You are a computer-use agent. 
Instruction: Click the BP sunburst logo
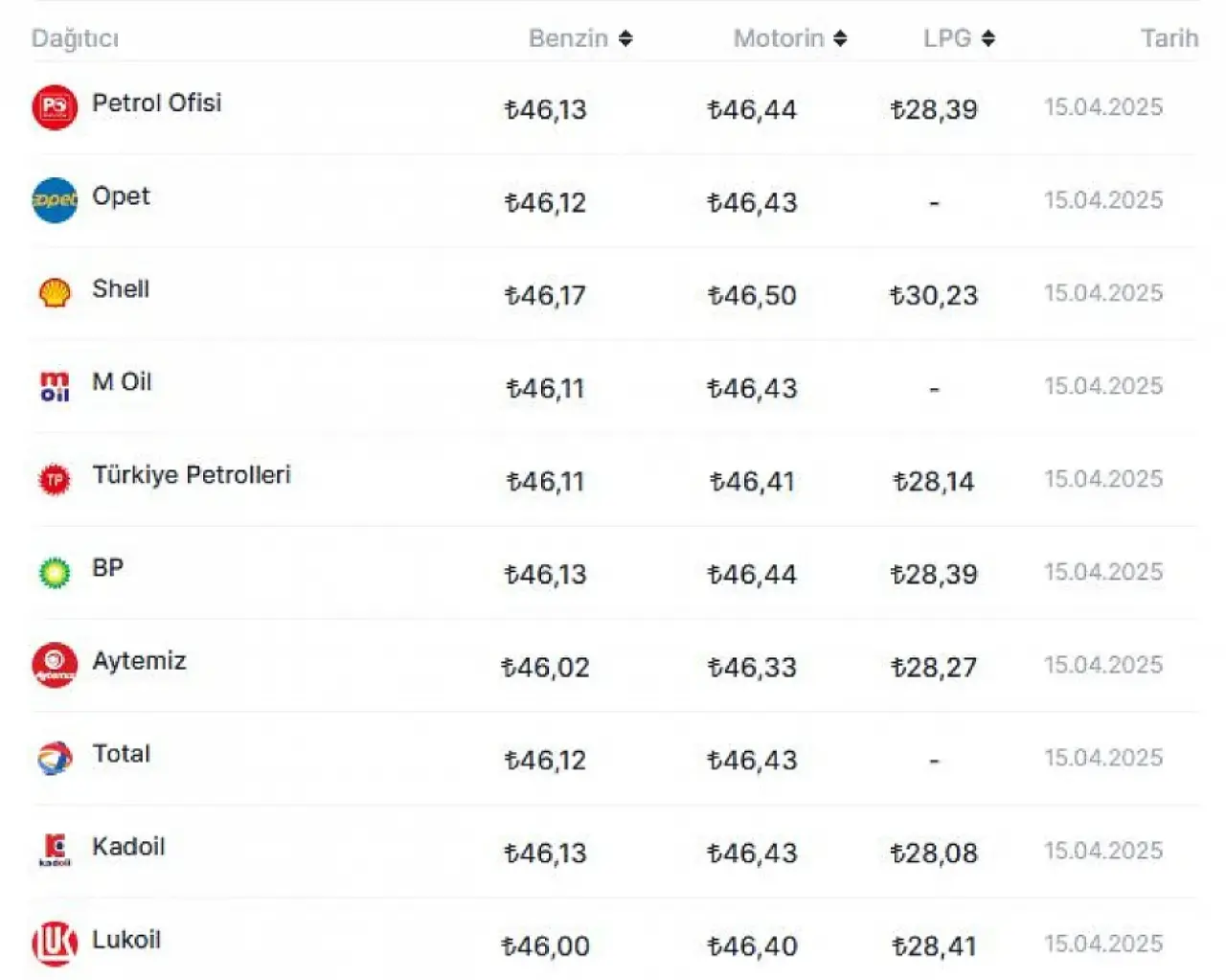(x=55, y=572)
